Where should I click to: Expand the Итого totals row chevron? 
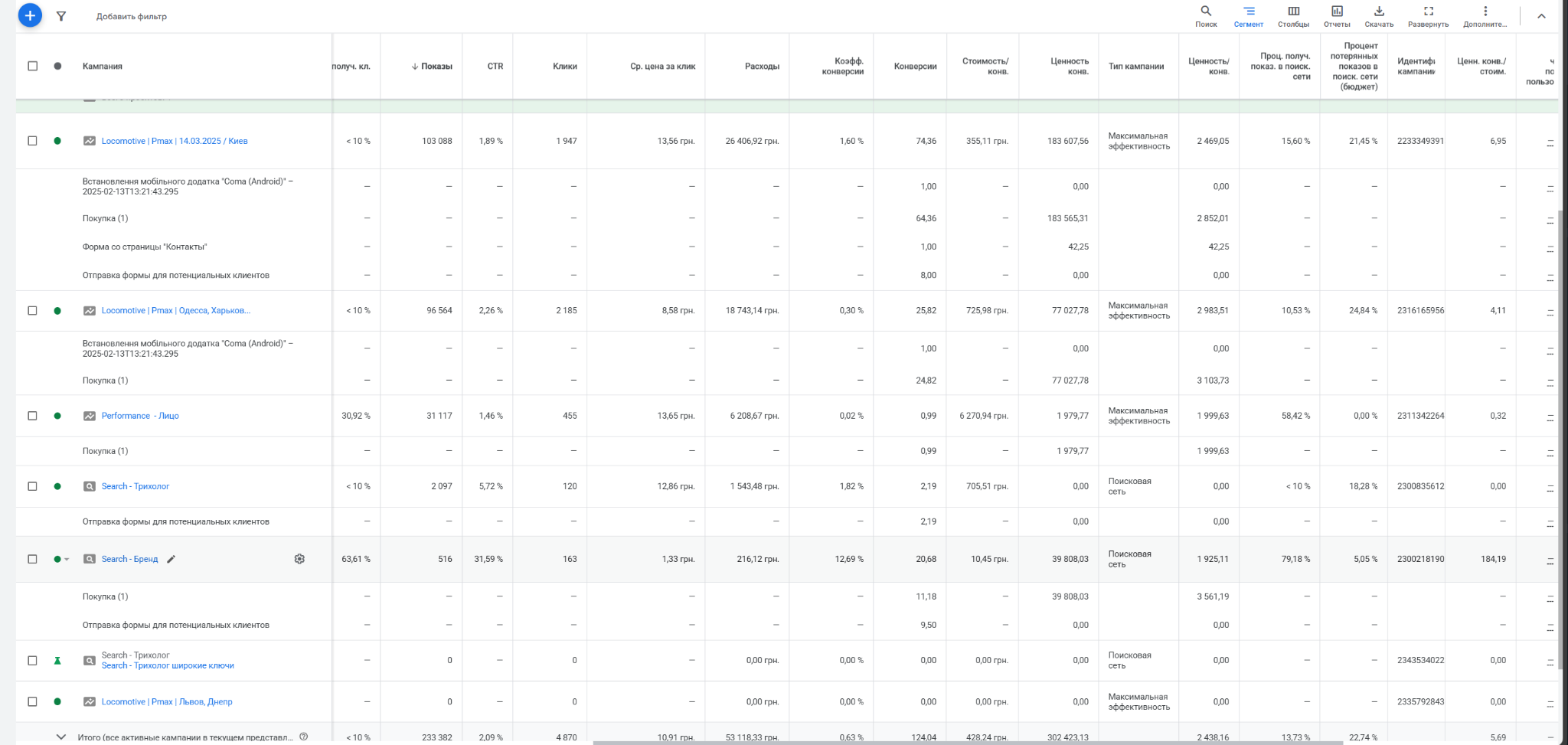pos(61,737)
